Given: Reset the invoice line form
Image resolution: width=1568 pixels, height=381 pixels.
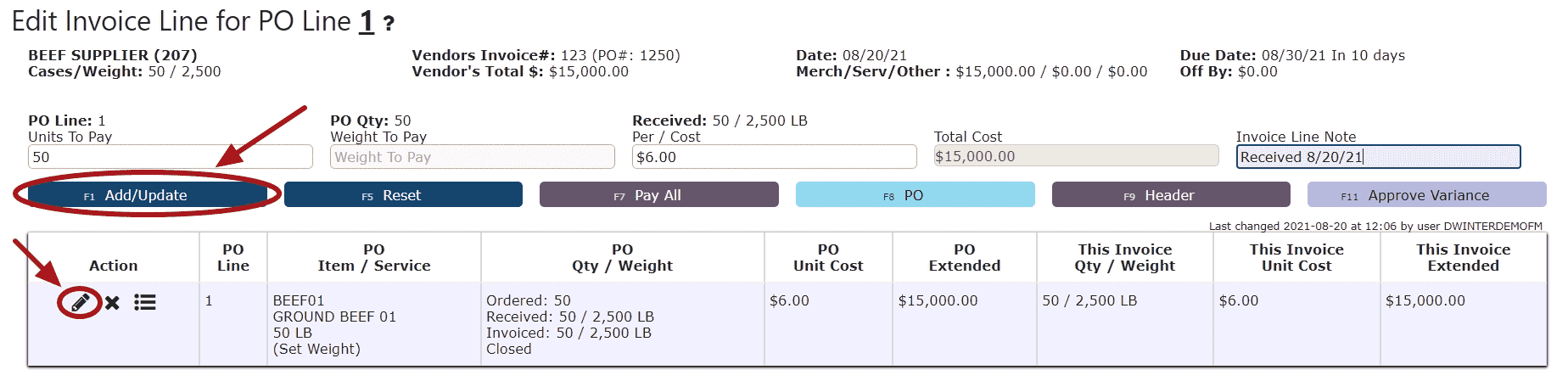Looking at the screenshot, I should [403, 195].
